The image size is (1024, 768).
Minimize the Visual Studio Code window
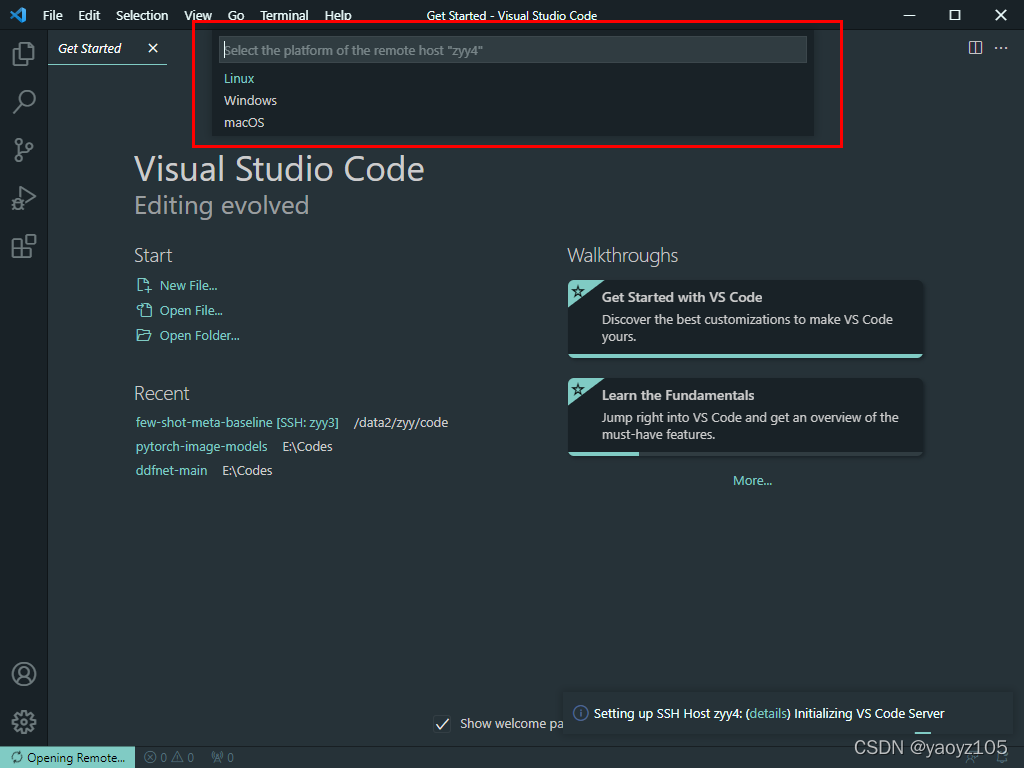[909, 15]
